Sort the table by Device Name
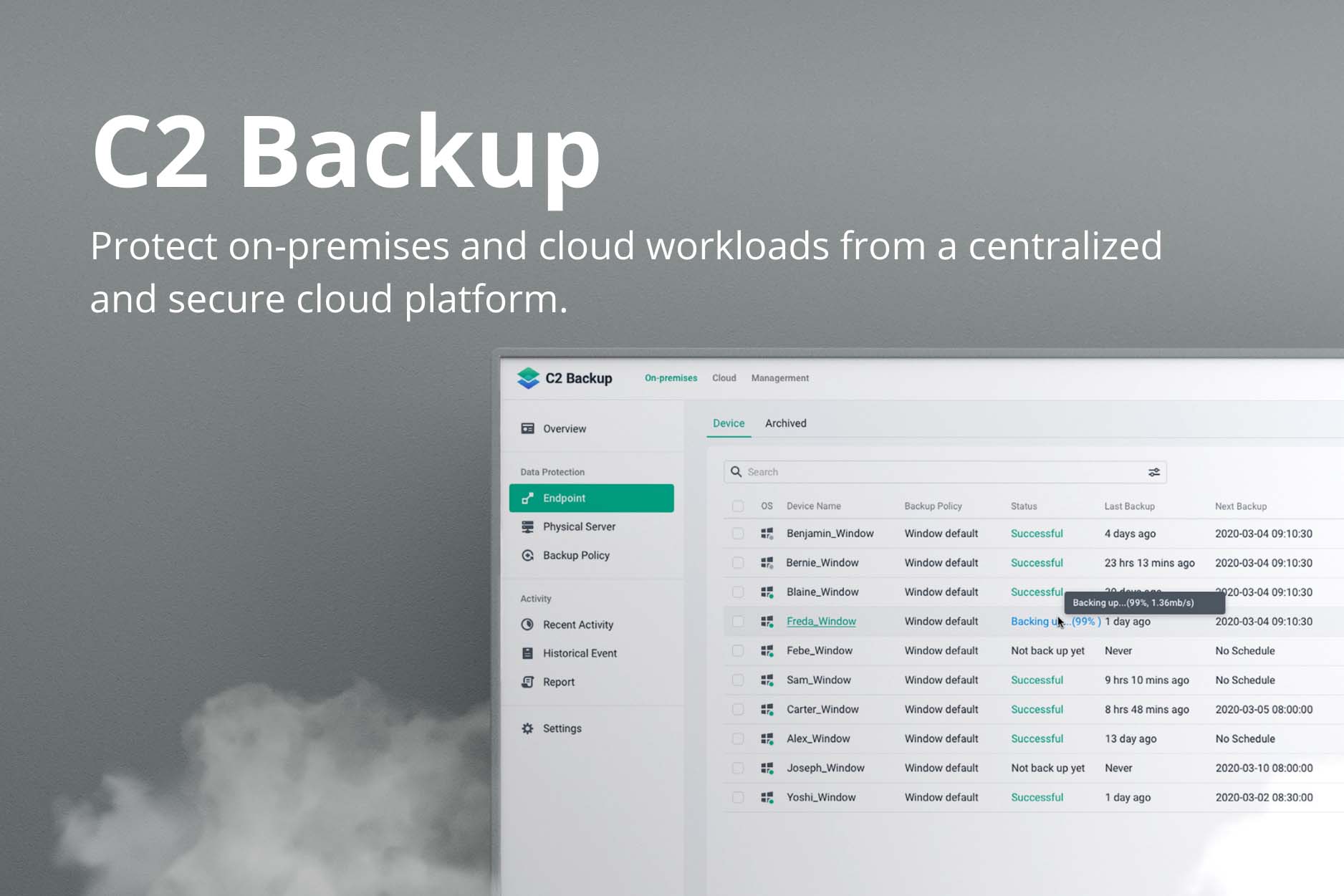 pos(814,506)
